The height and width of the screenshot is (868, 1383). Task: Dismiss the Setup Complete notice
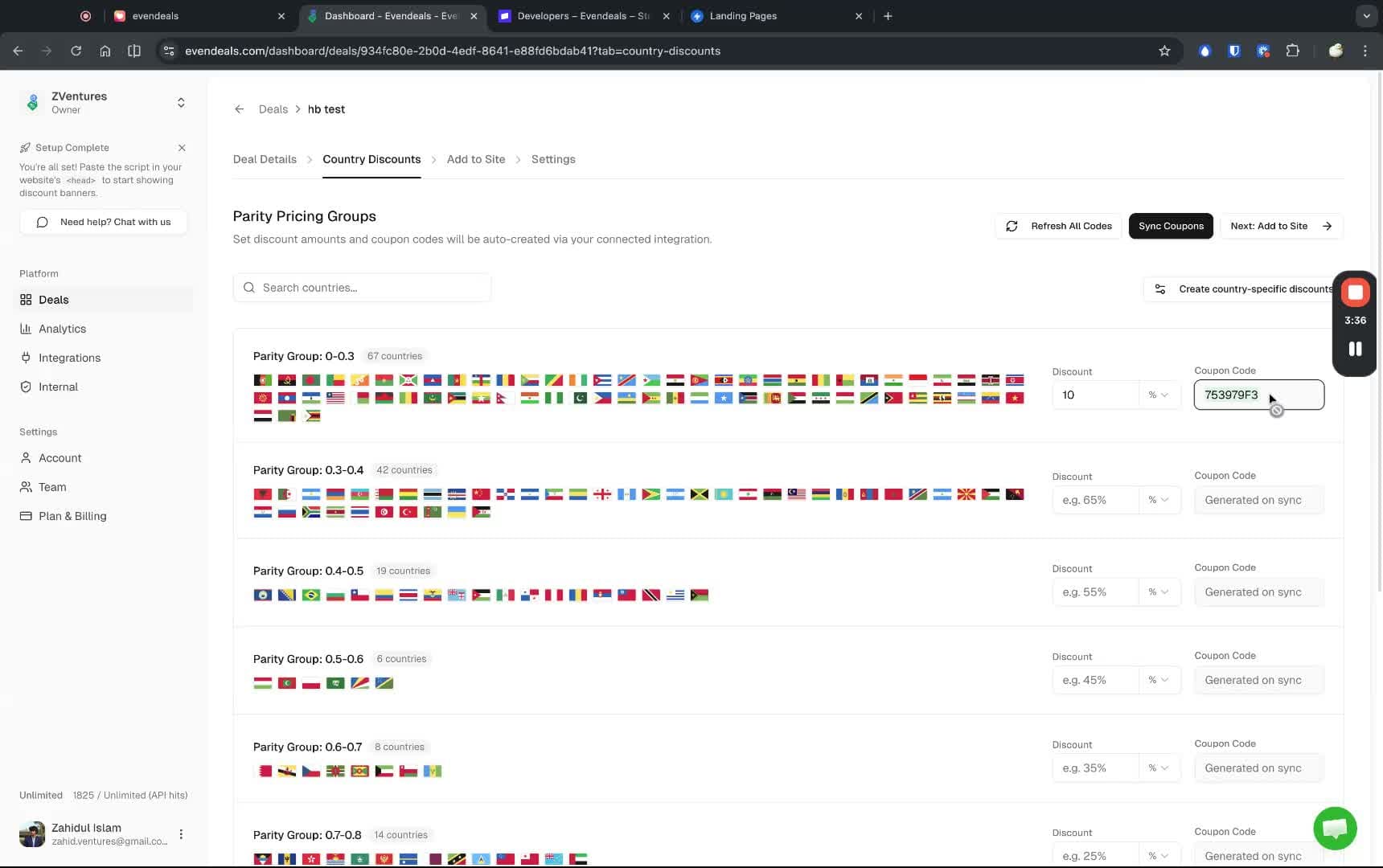[x=182, y=148]
